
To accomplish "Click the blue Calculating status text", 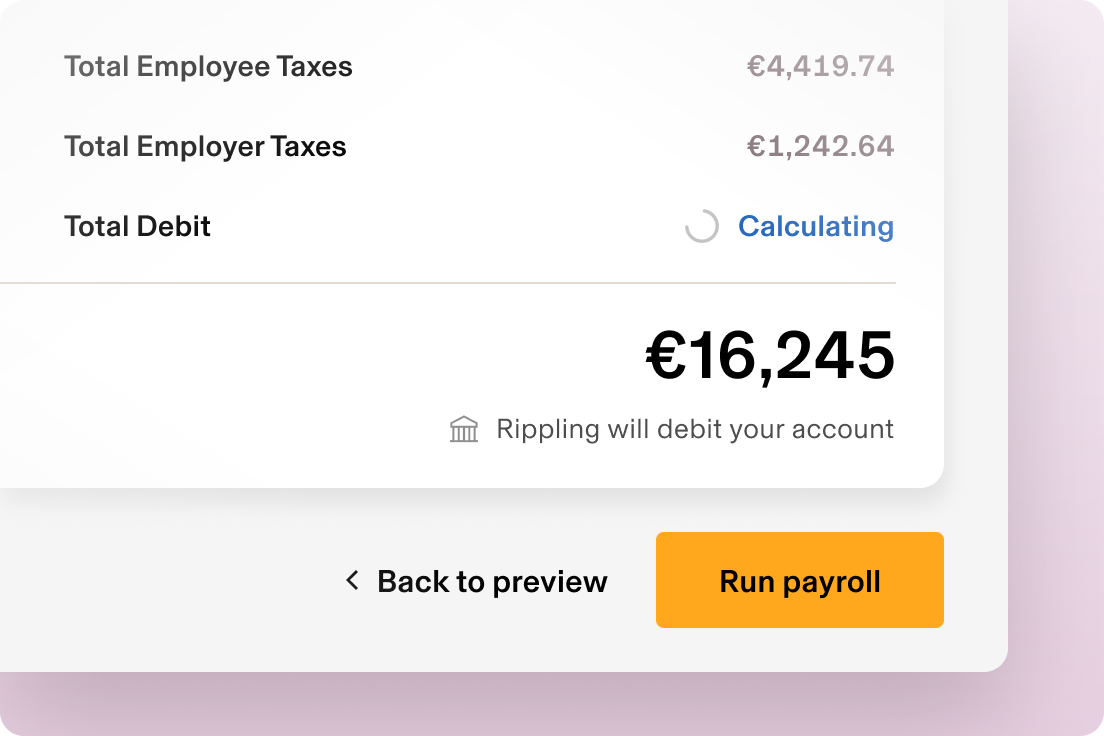I will point(815,226).
